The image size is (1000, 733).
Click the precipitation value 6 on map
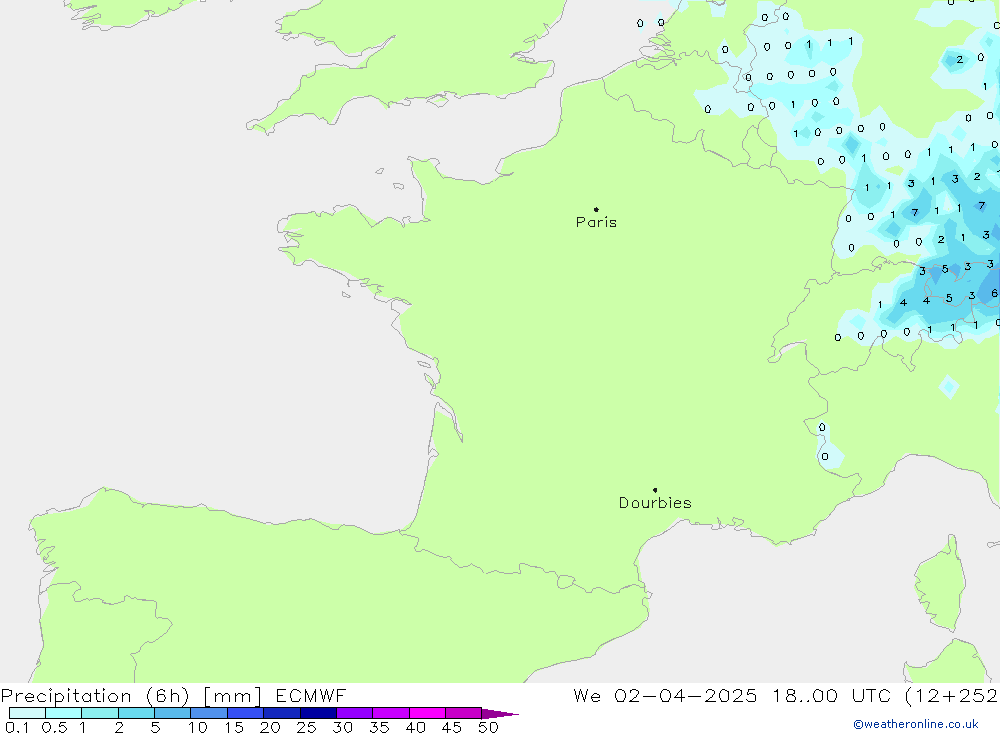[994, 293]
